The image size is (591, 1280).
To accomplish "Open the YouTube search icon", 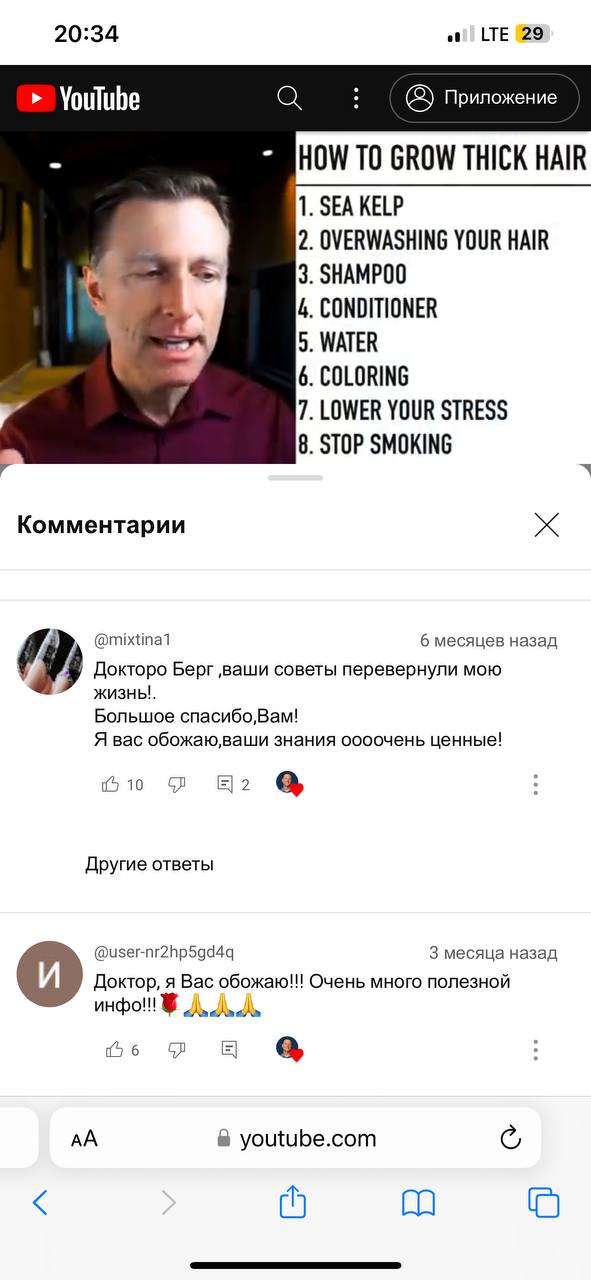I will tap(290, 98).
